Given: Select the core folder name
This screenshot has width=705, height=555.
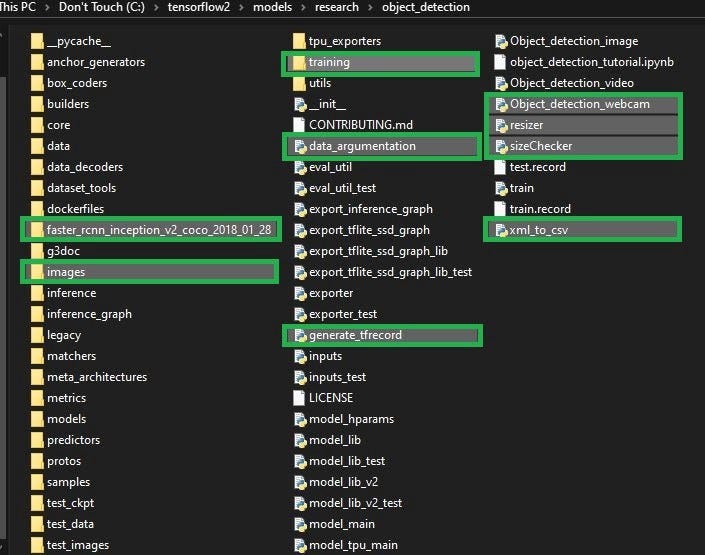Looking at the screenshot, I should point(58,125).
